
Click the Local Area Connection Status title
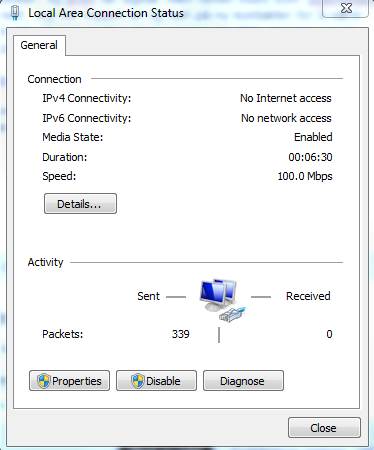(x=106, y=13)
